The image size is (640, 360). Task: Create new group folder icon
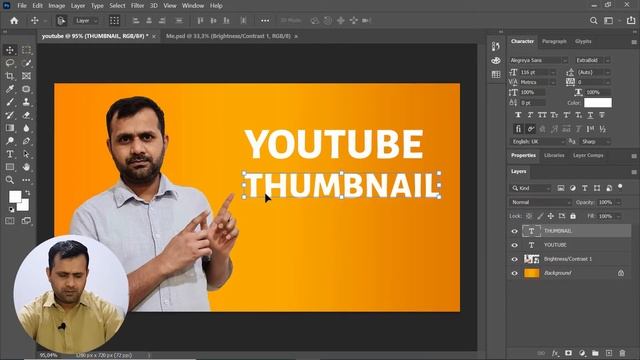595,353
